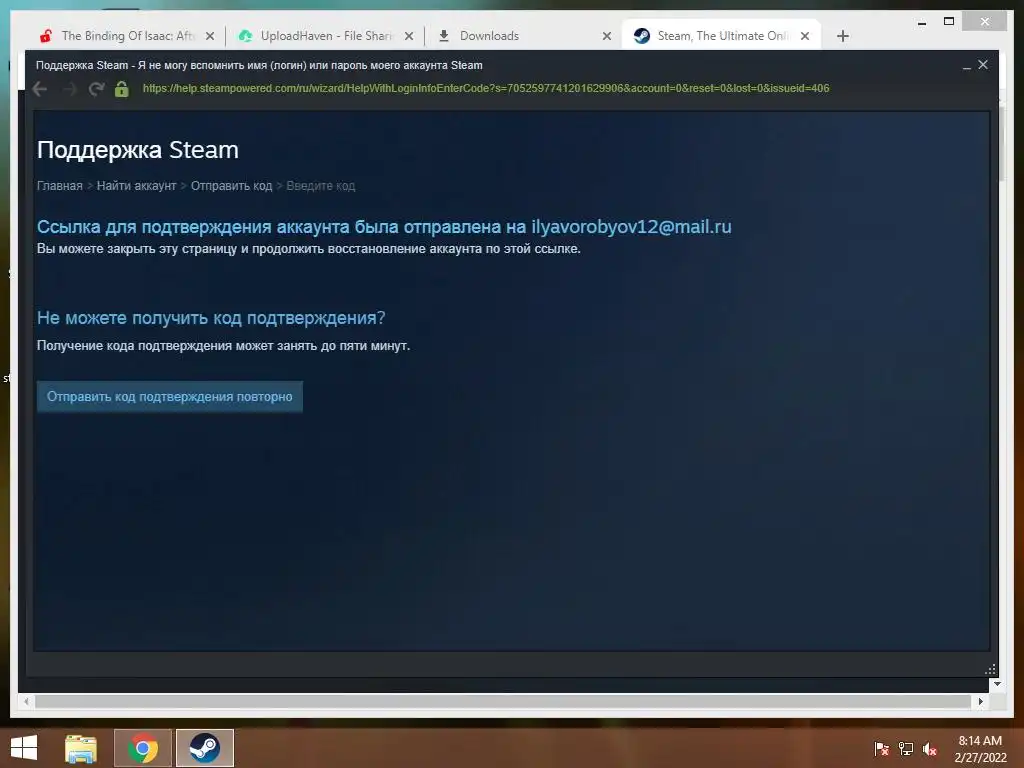
Task: Open the Windows Start menu
Action: [24, 748]
